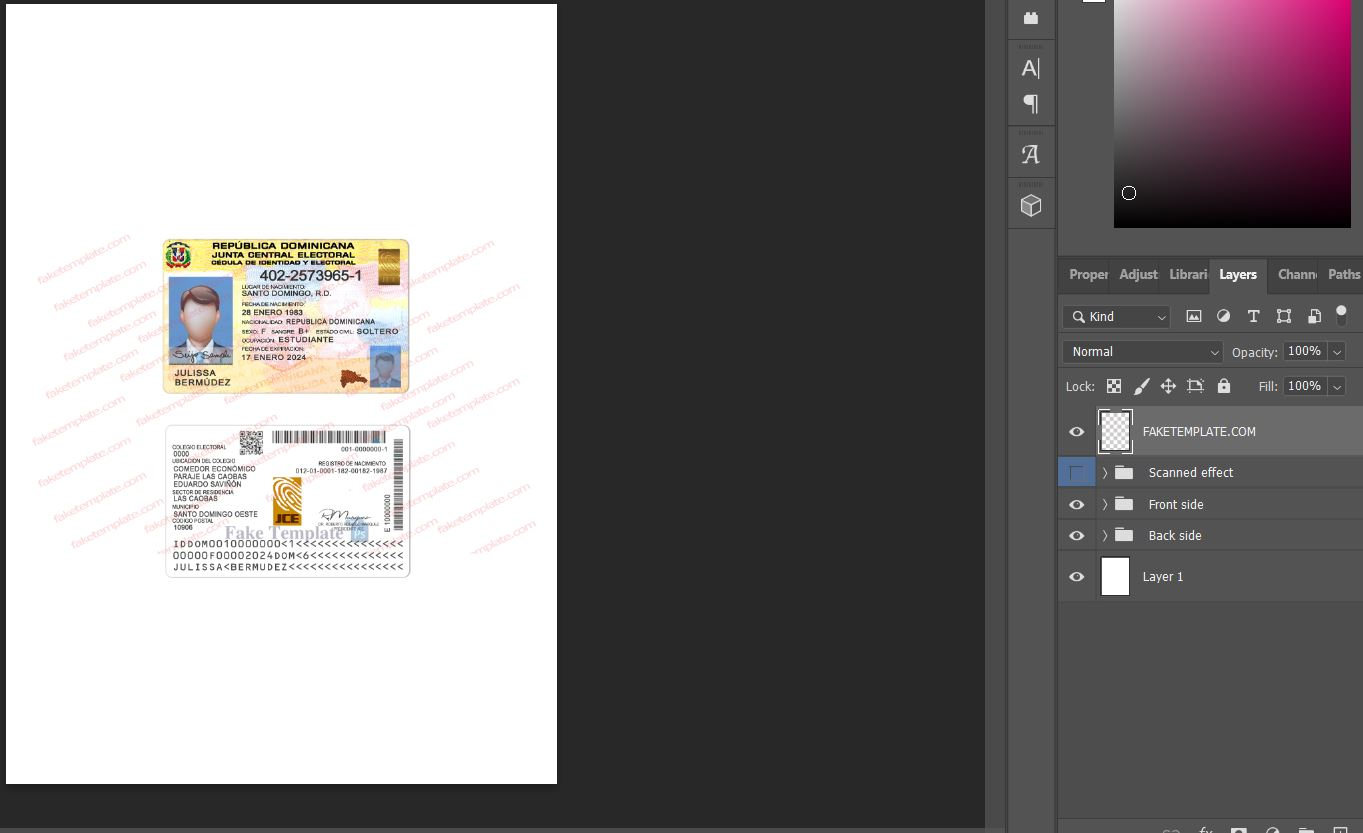1363x833 pixels.
Task: Filter layers by type layers icon
Action: (x=1253, y=316)
